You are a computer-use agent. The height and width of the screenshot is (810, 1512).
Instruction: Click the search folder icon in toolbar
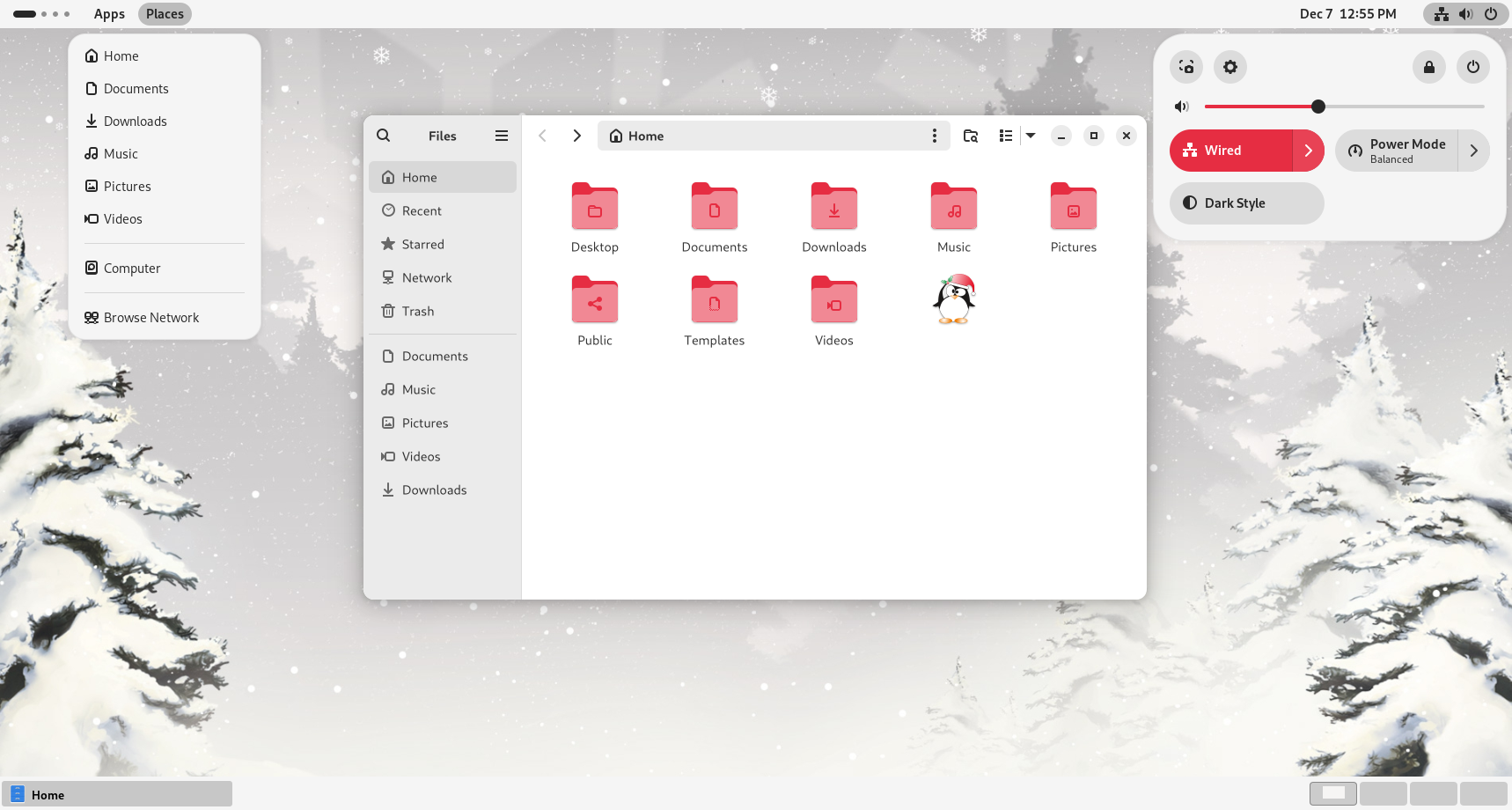(971, 136)
